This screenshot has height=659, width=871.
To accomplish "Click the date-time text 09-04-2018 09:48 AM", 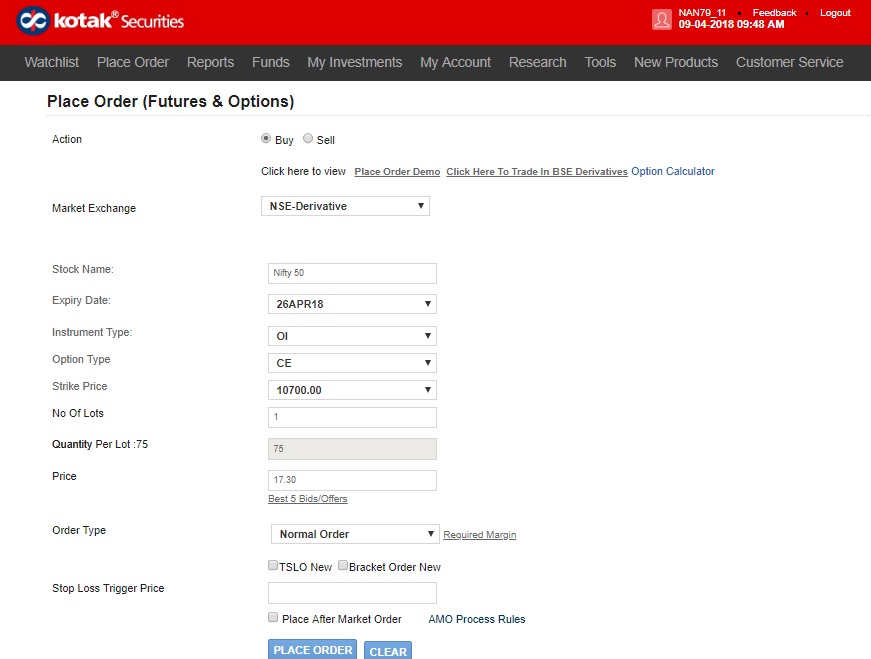I will (x=731, y=24).
